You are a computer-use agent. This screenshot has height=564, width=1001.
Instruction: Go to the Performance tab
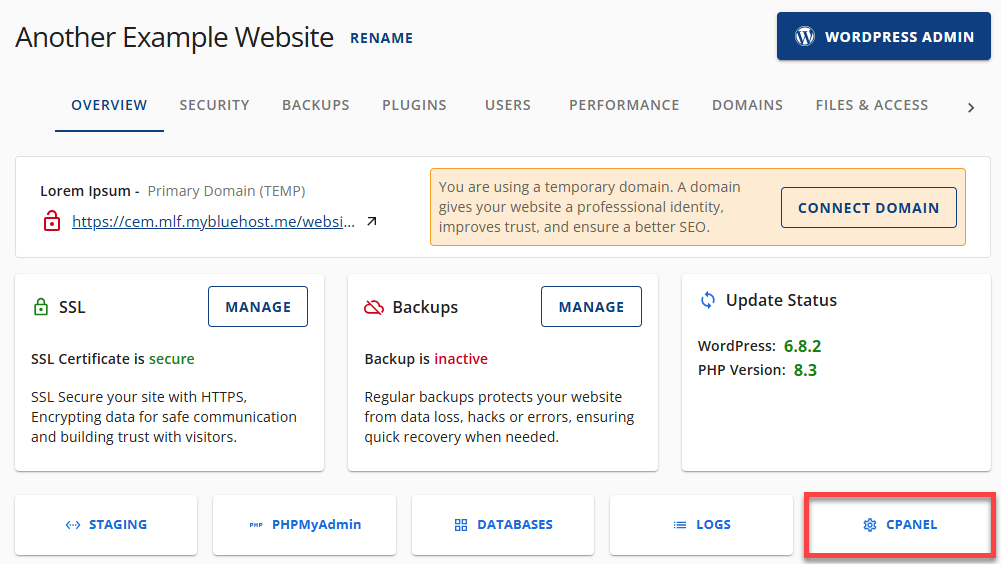coord(624,105)
